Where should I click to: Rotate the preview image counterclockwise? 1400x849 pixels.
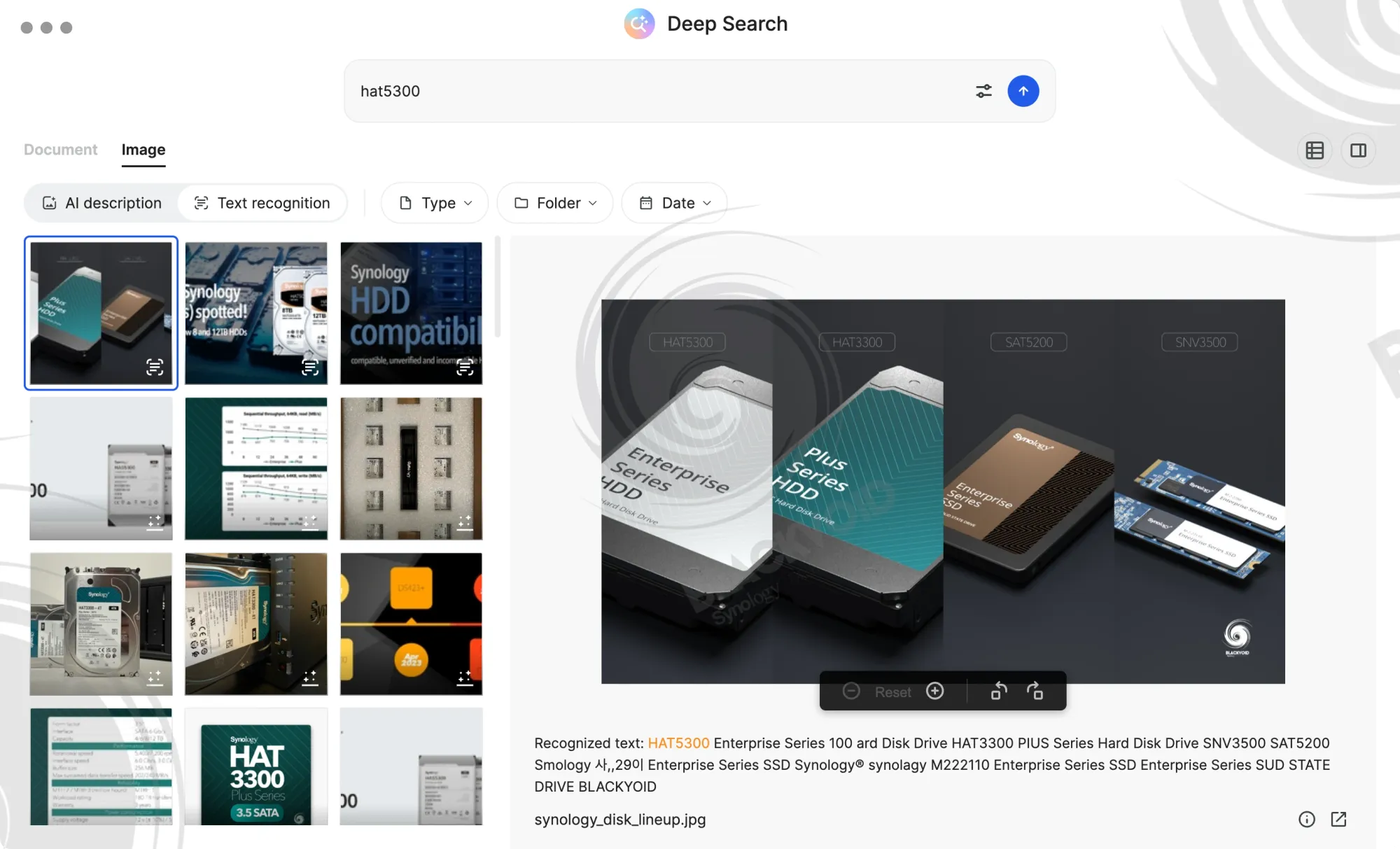999,692
